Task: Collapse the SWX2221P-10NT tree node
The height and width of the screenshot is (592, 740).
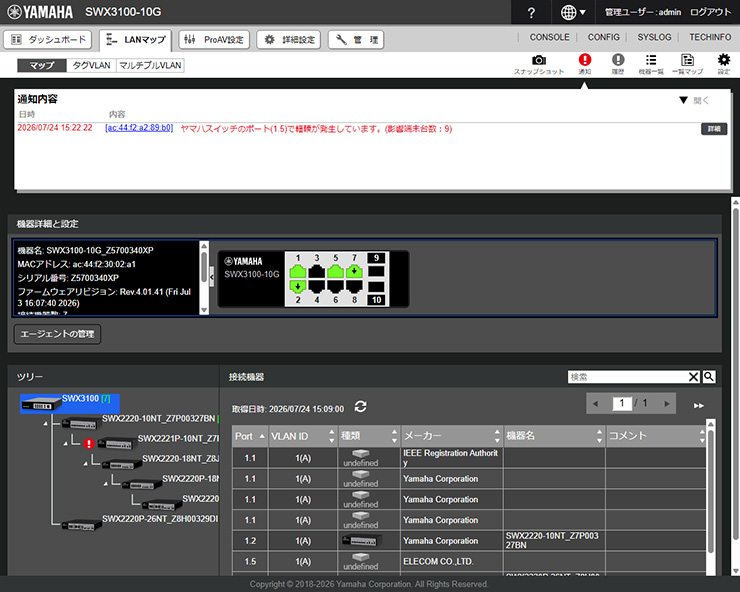Action: tap(66, 444)
